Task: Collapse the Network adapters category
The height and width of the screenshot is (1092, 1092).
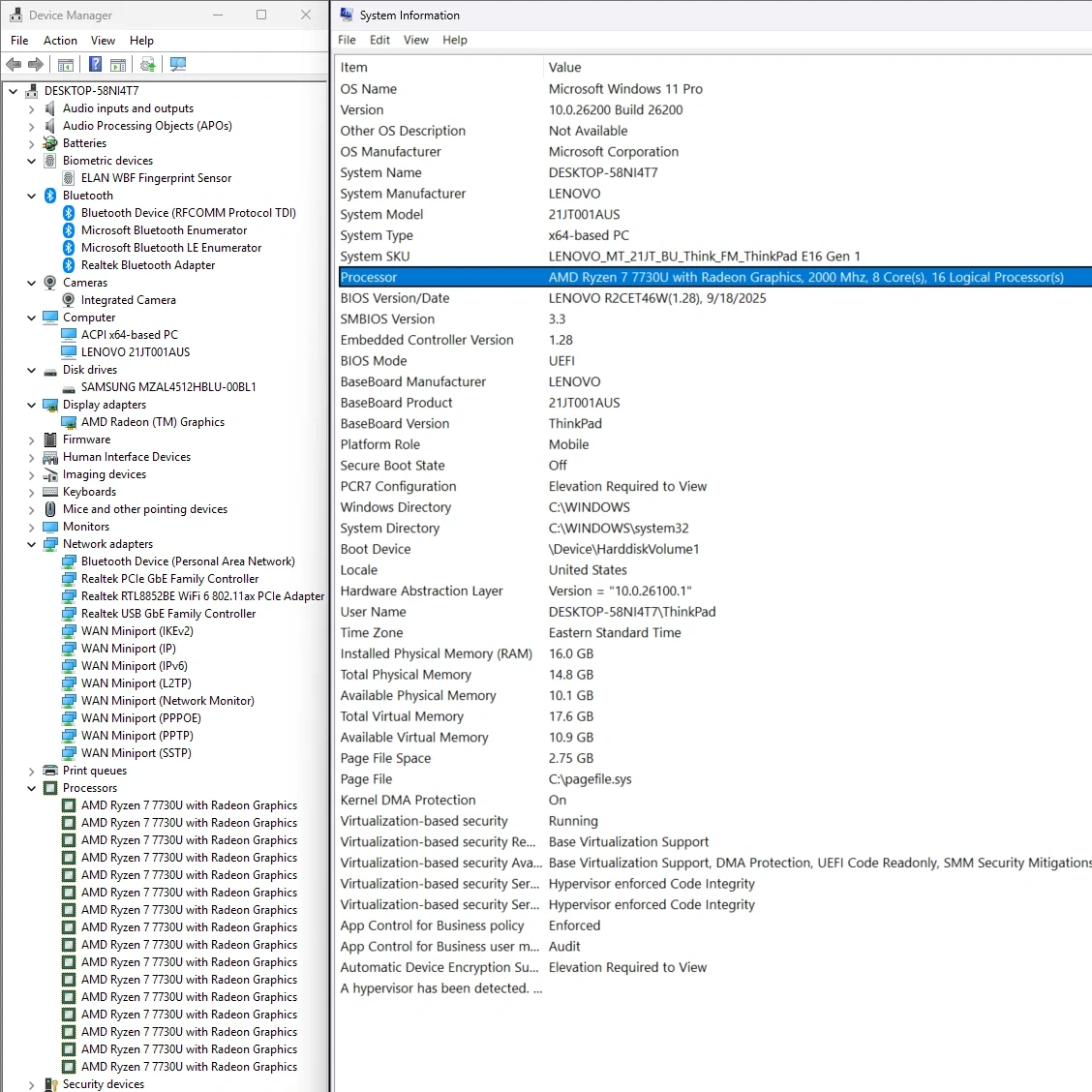Action: tap(32, 544)
